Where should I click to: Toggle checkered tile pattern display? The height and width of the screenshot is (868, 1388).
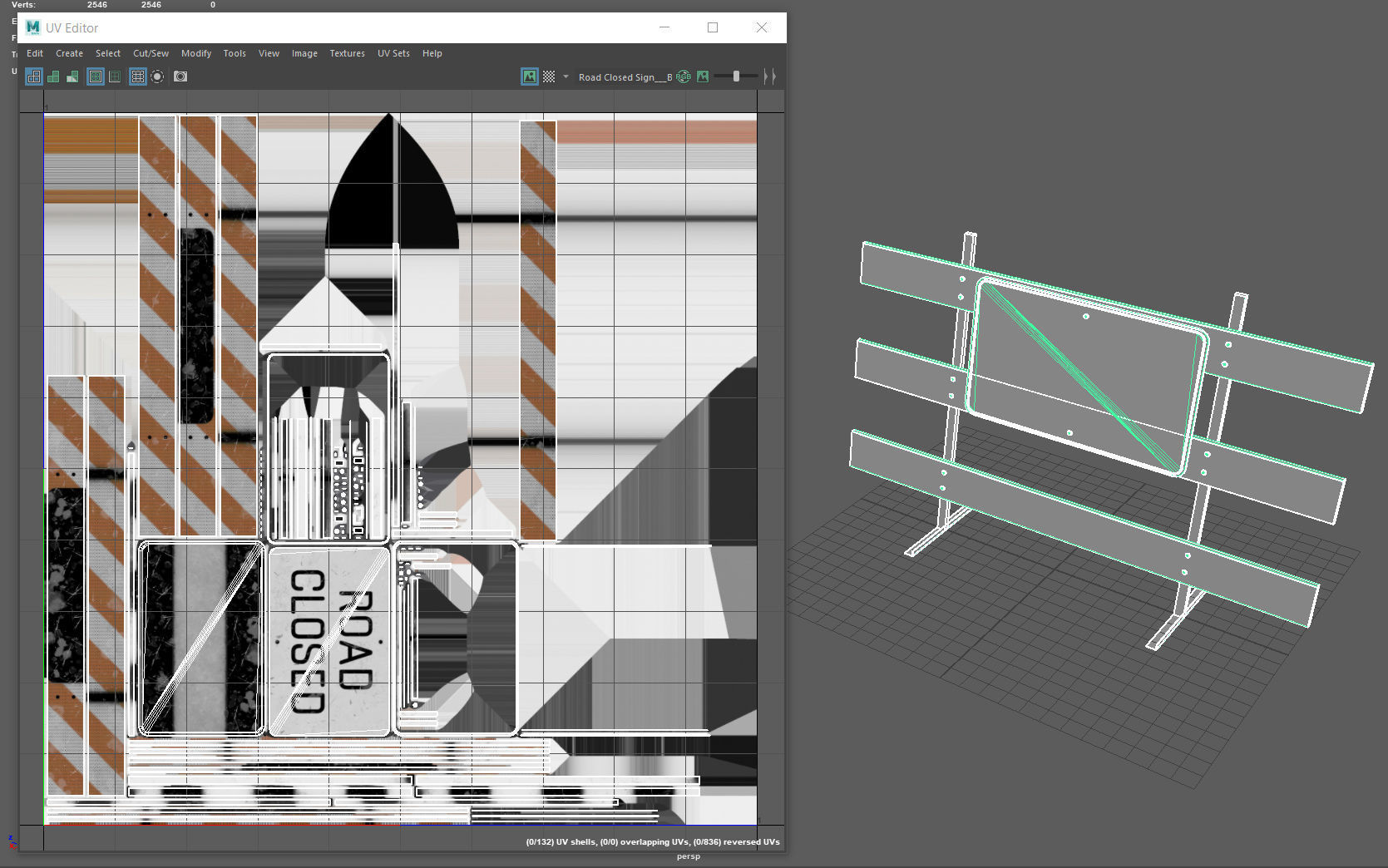point(549,76)
